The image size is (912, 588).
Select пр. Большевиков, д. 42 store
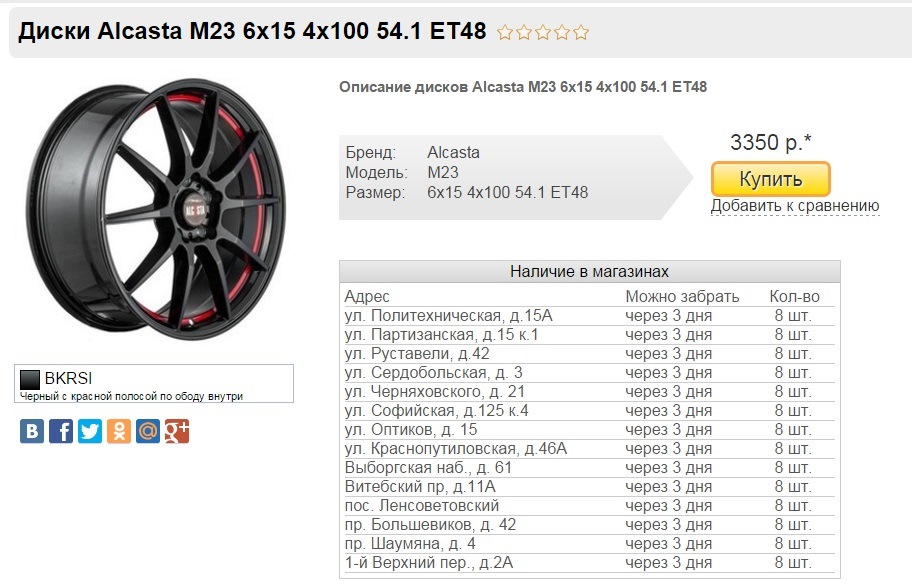430,525
